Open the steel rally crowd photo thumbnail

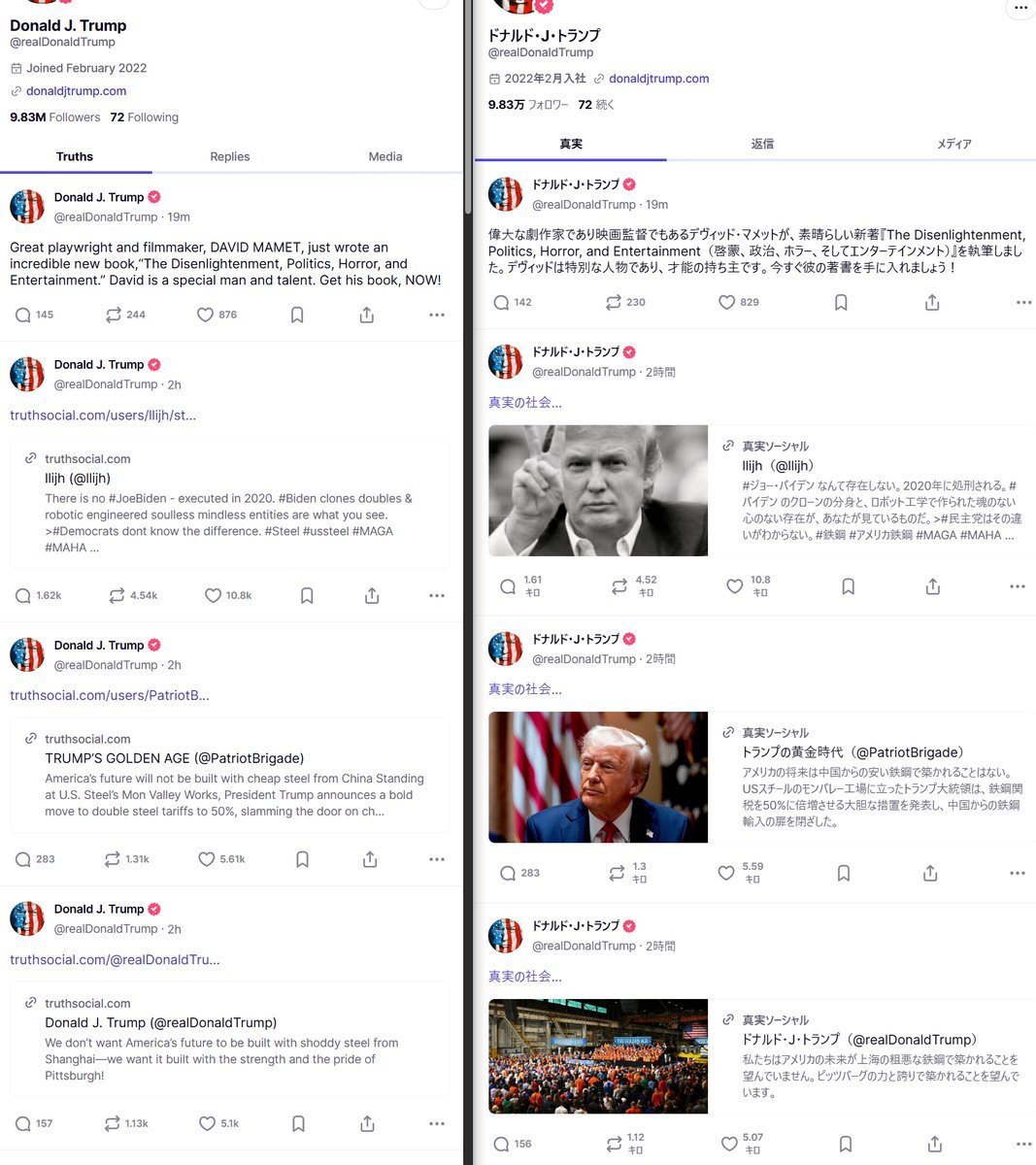[x=598, y=1056]
